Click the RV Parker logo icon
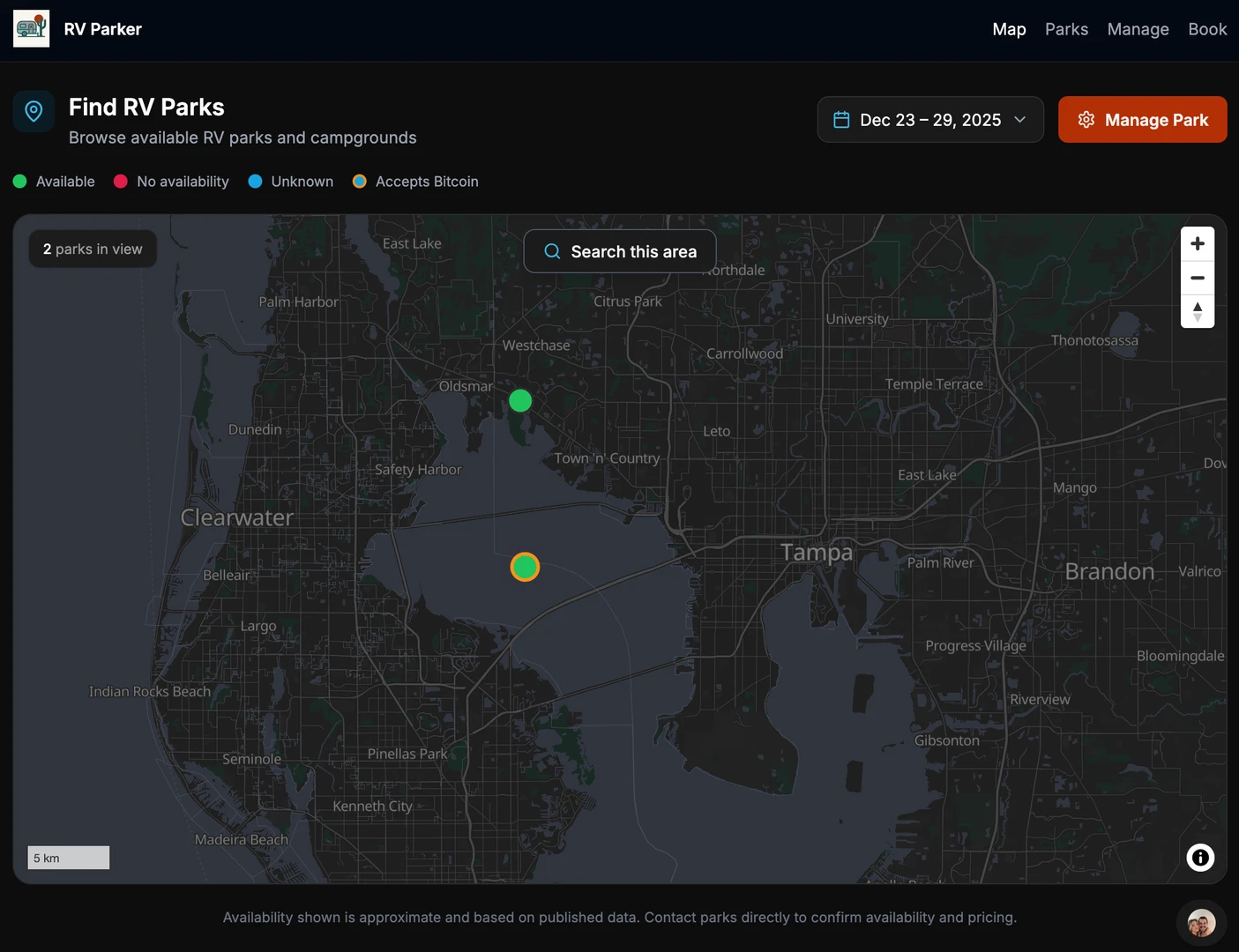Viewport: 1239px width, 952px height. pyautogui.click(x=32, y=29)
